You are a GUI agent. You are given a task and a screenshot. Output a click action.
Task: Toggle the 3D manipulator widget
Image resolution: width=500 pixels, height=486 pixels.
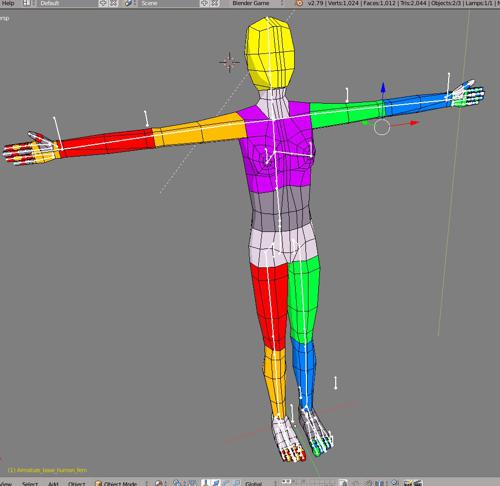(205, 483)
